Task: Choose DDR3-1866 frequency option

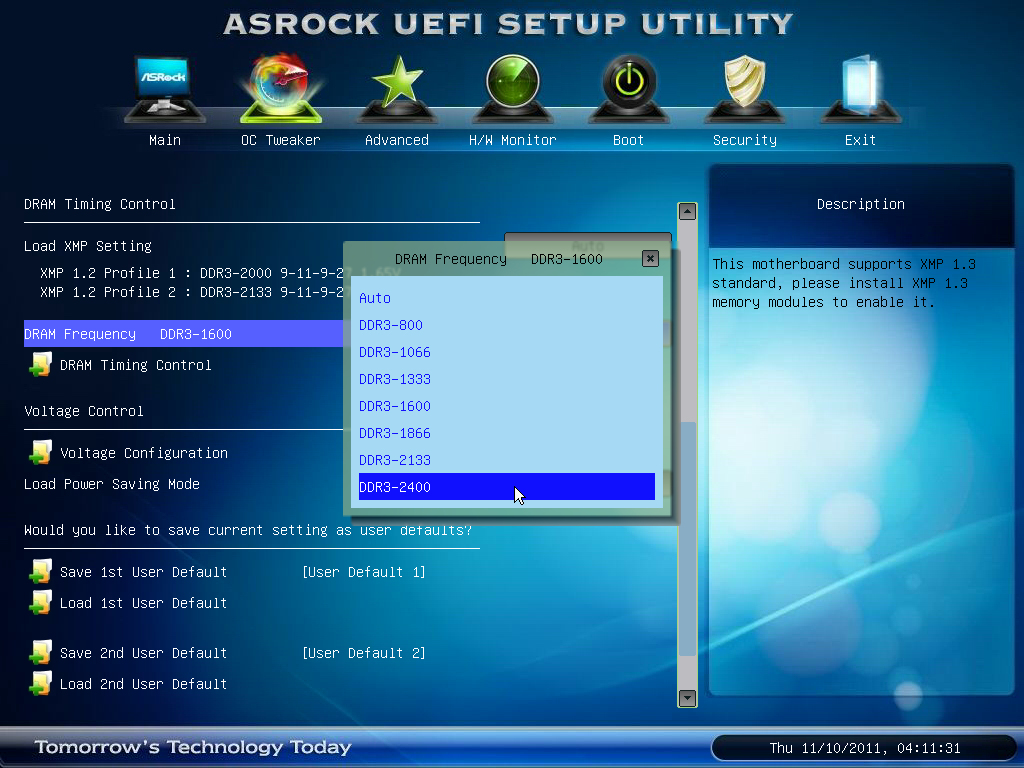Action: coord(507,433)
